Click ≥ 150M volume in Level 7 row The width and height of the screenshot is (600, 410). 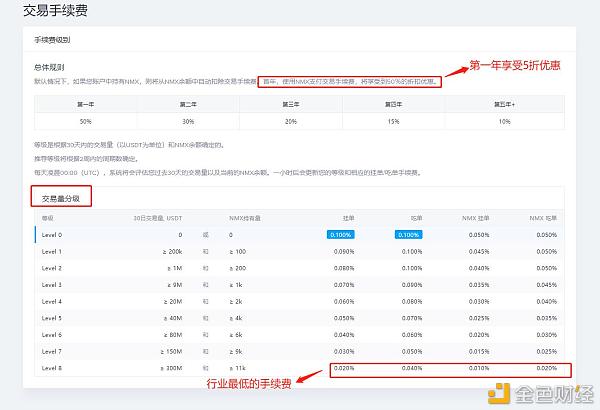[171, 351]
